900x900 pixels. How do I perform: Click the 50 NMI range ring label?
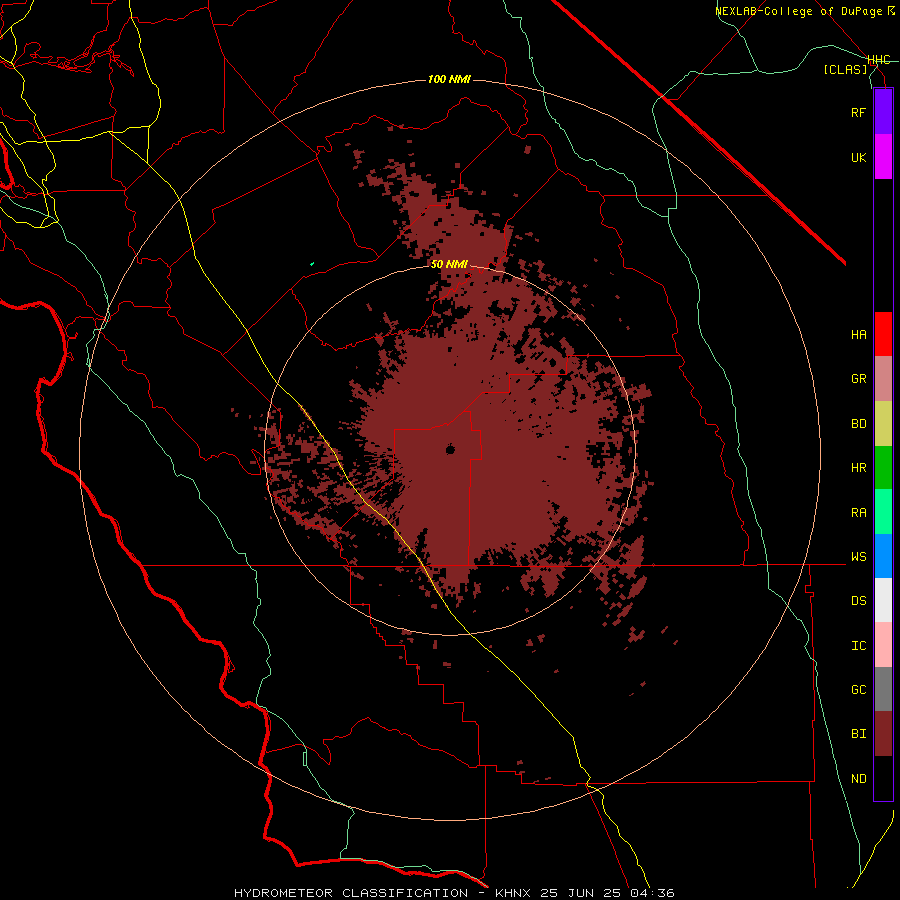(x=449, y=265)
